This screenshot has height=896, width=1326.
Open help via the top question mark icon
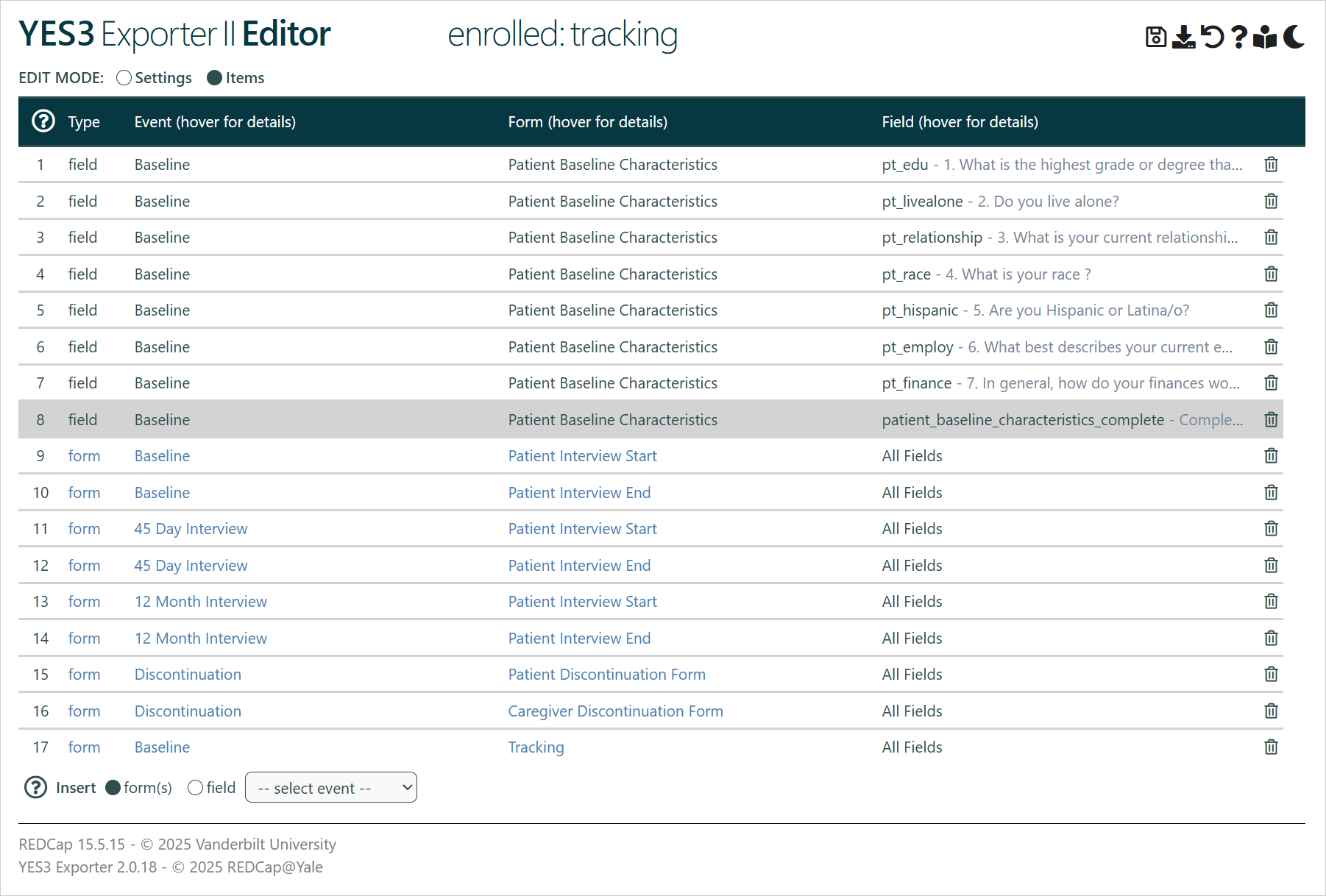[1239, 37]
